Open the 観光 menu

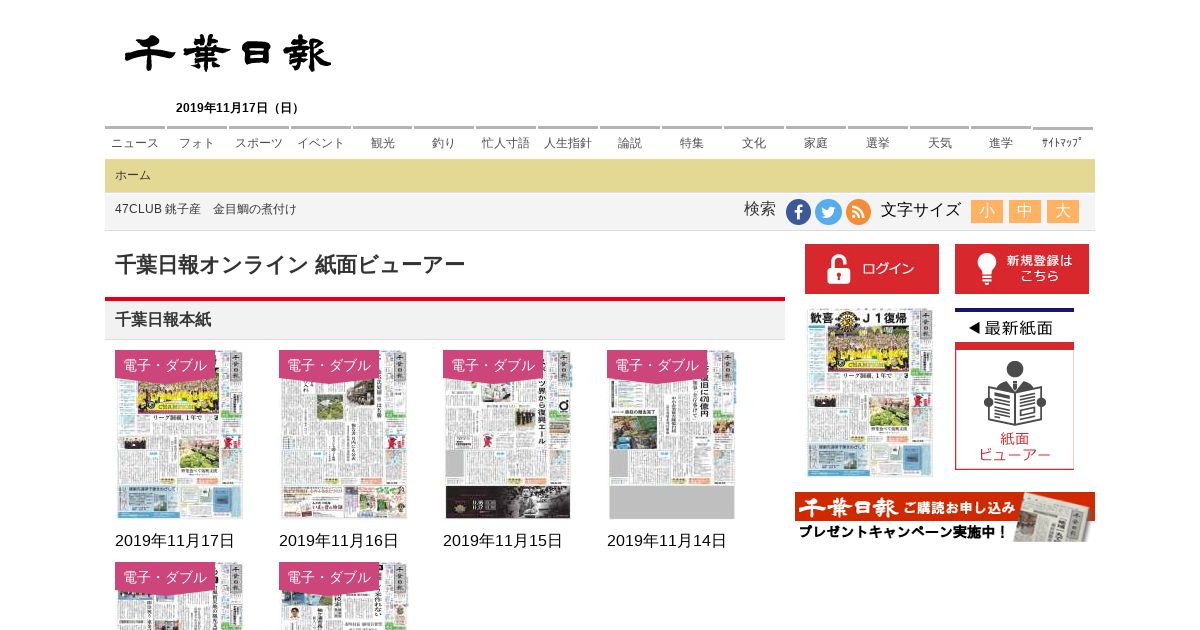pos(383,142)
